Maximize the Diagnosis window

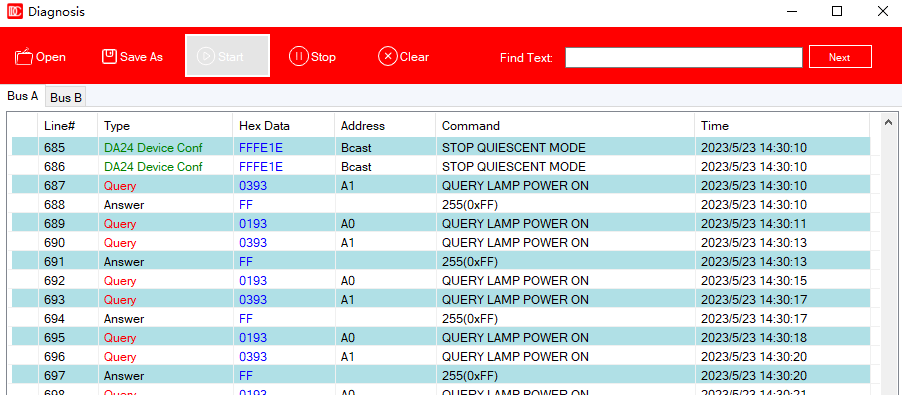(837, 11)
